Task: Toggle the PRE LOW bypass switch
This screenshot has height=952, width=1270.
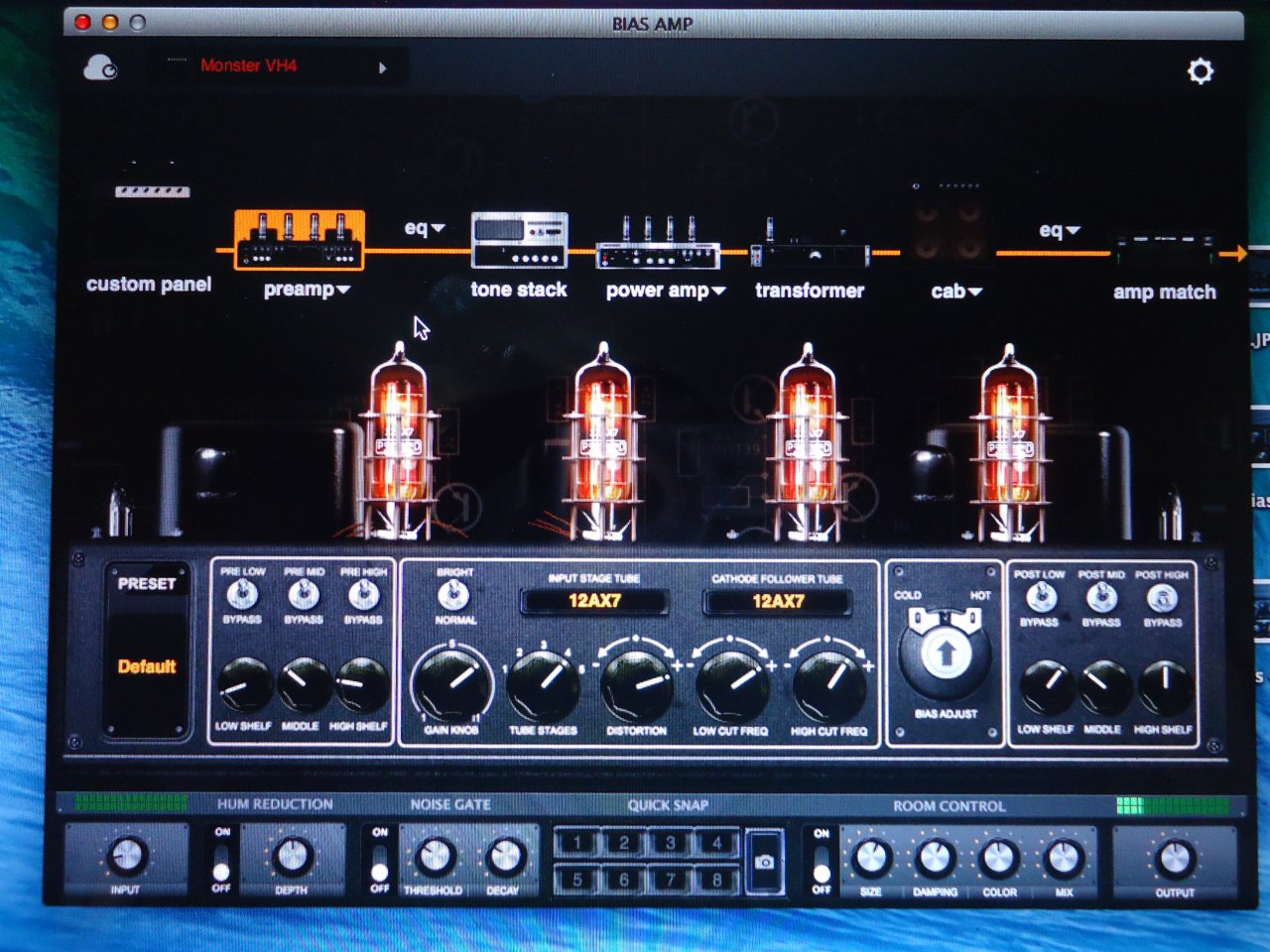Action: tap(241, 595)
